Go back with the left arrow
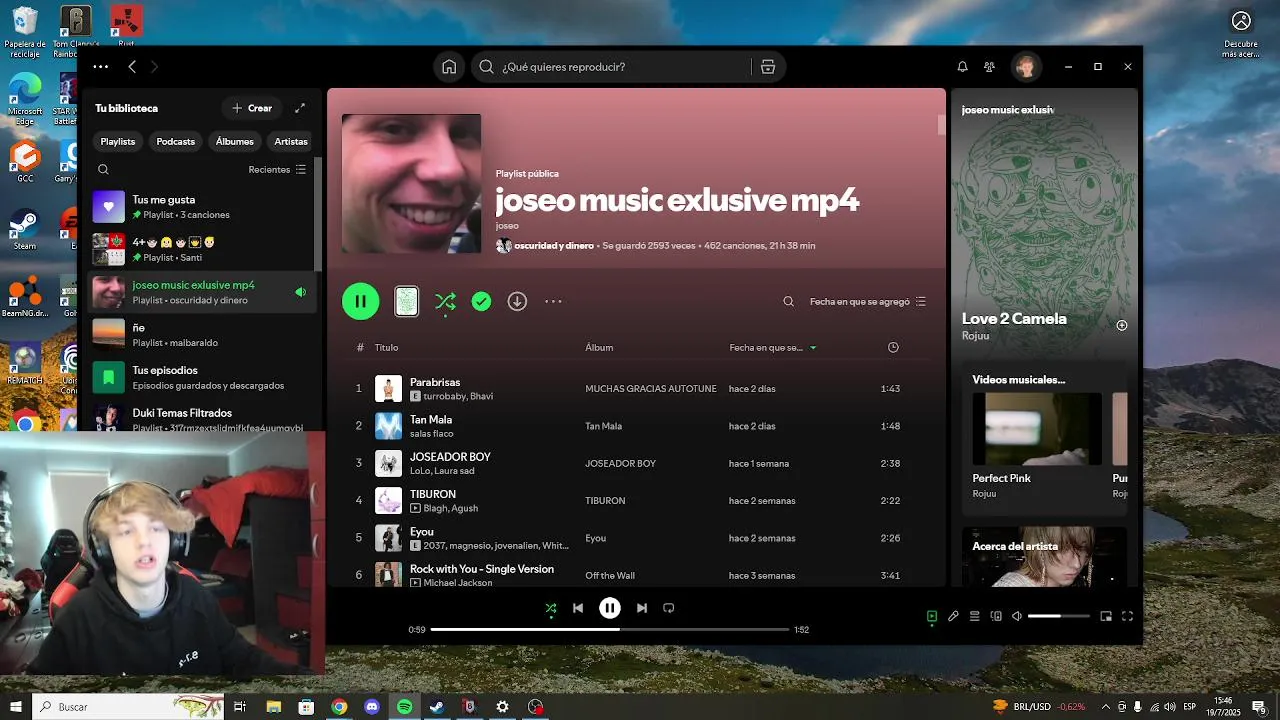Viewport: 1280px width, 720px height. pyautogui.click(x=132, y=67)
